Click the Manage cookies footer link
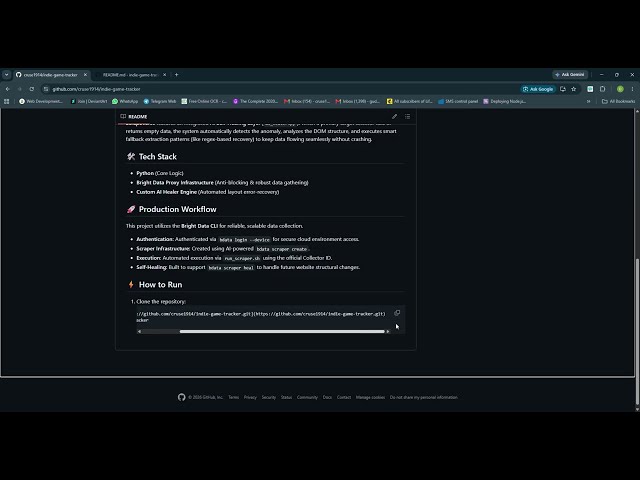640x480 pixels. 370,397
